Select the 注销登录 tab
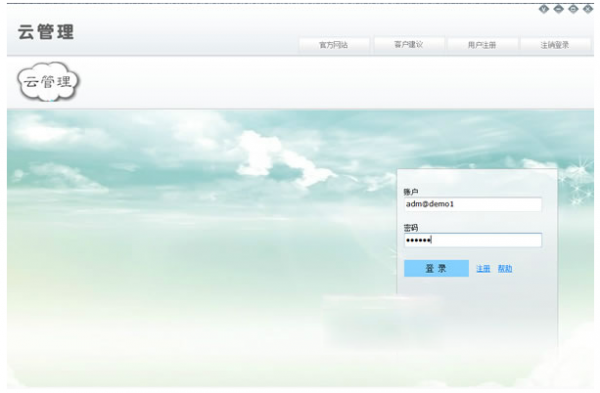 [x=555, y=45]
